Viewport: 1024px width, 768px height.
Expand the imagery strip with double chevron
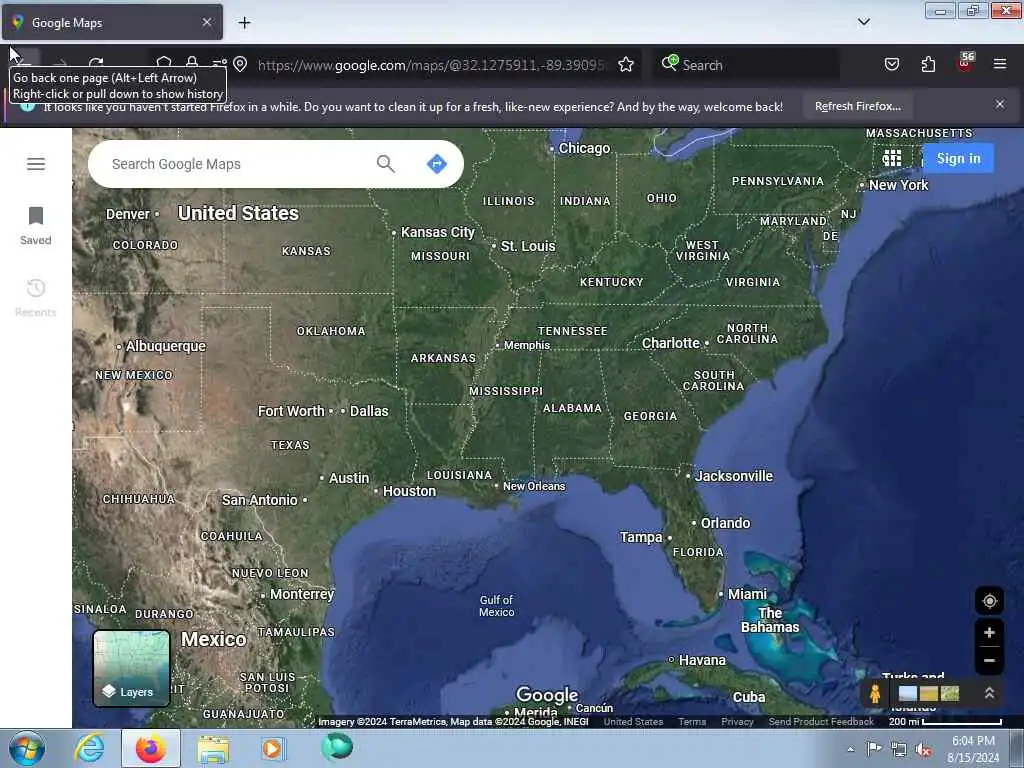[989, 693]
